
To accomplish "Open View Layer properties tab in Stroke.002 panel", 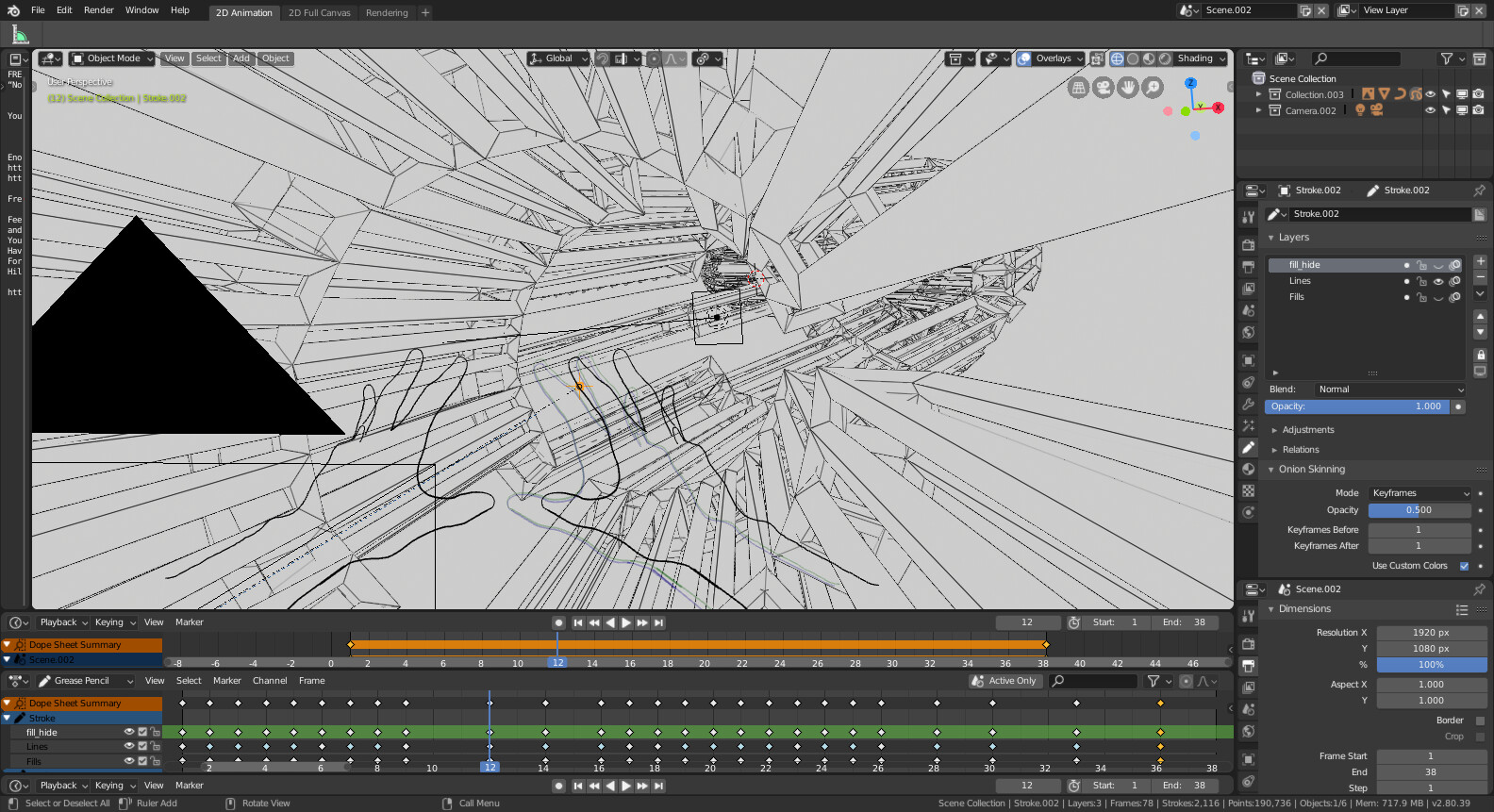I will (1248, 289).
